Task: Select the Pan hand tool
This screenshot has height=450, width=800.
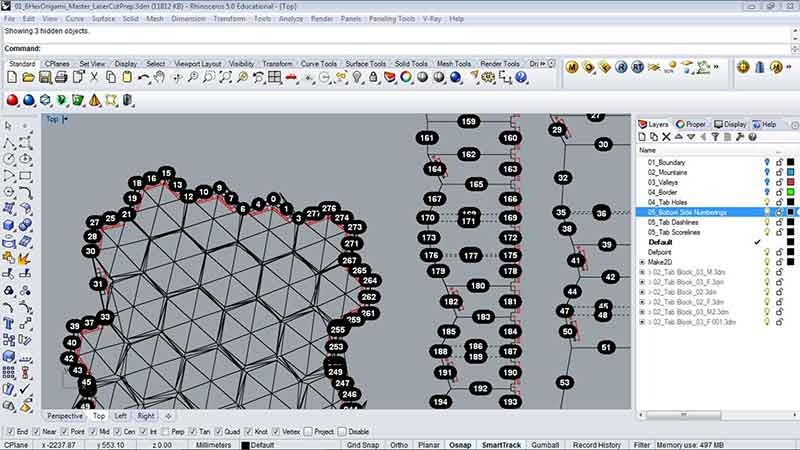Action: (160, 77)
